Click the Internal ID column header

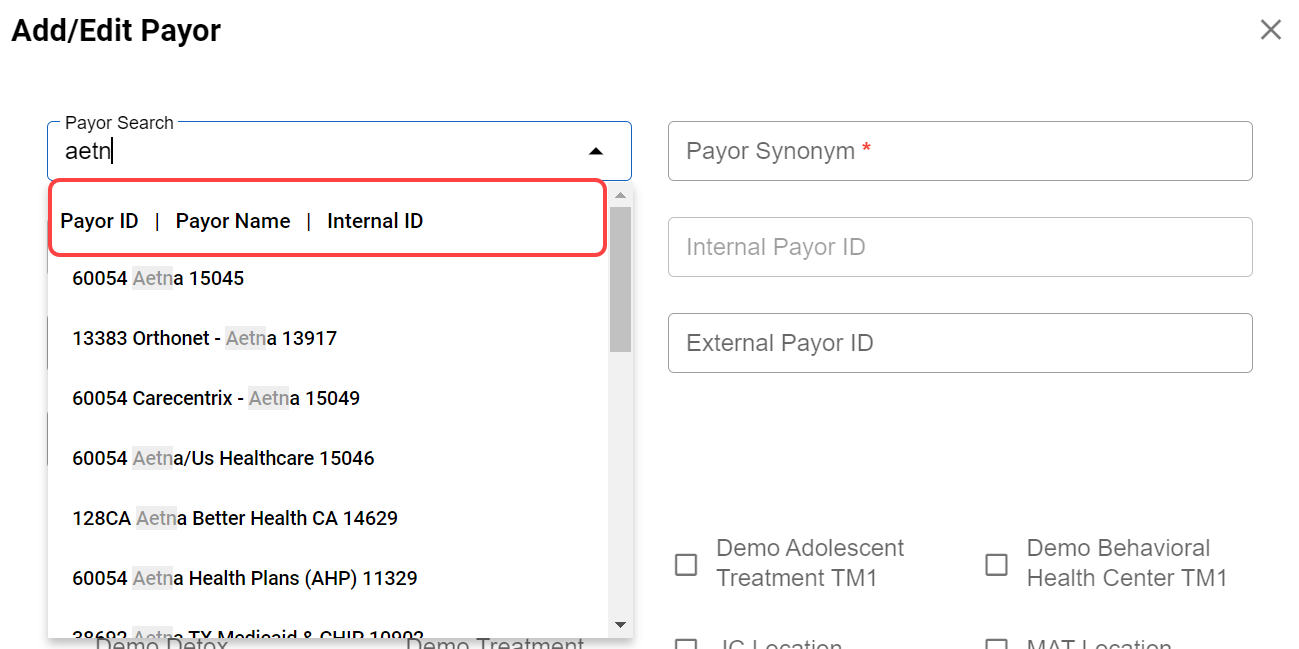pyautogui.click(x=375, y=221)
